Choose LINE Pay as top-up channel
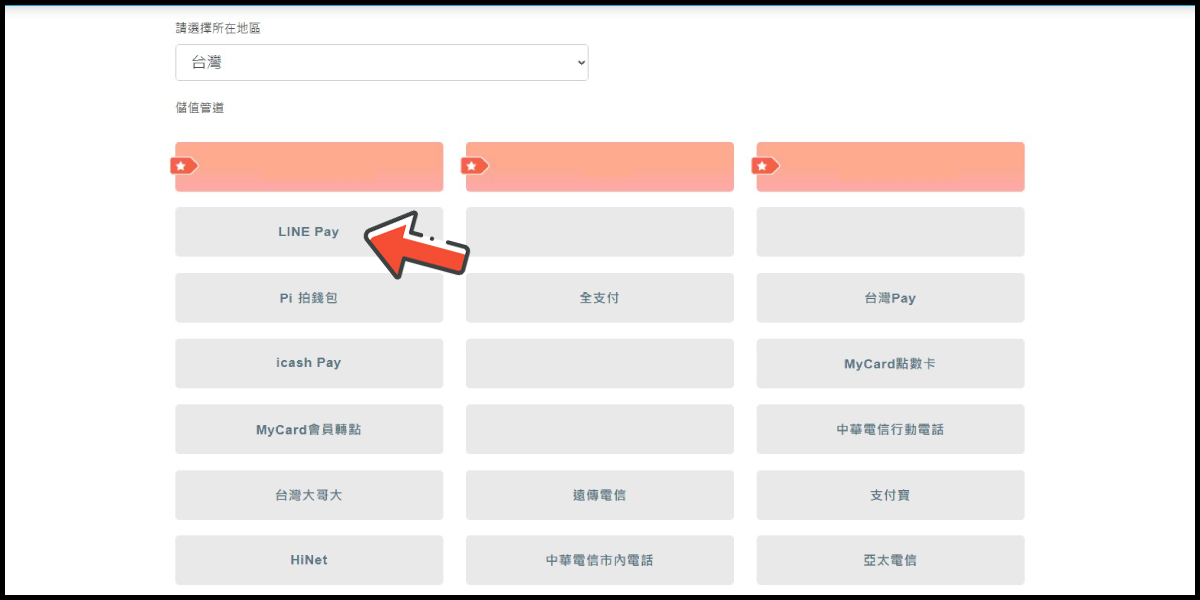The image size is (1200, 600). click(x=309, y=232)
